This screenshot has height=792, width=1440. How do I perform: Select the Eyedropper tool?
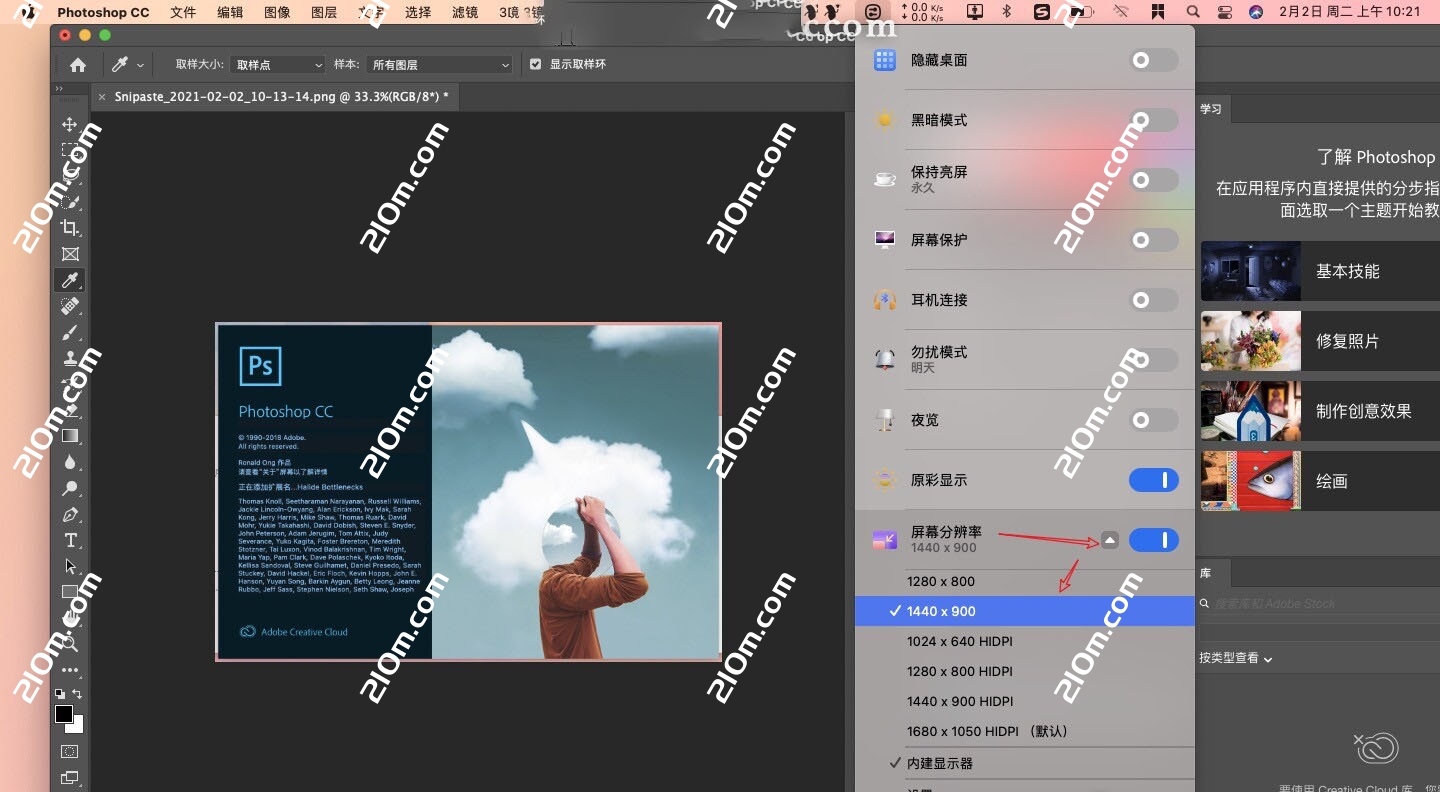[70, 280]
